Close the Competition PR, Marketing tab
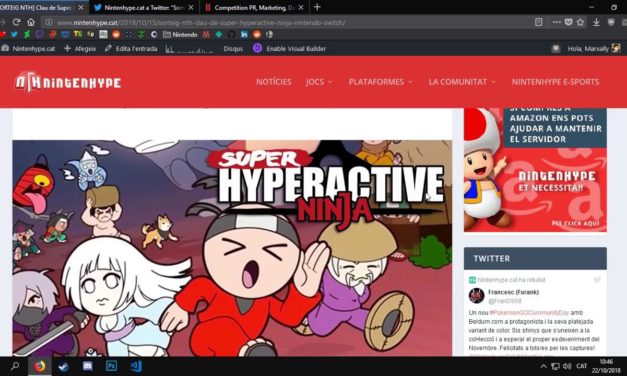The height and width of the screenshot is (376, 627). tap(301, 7)
